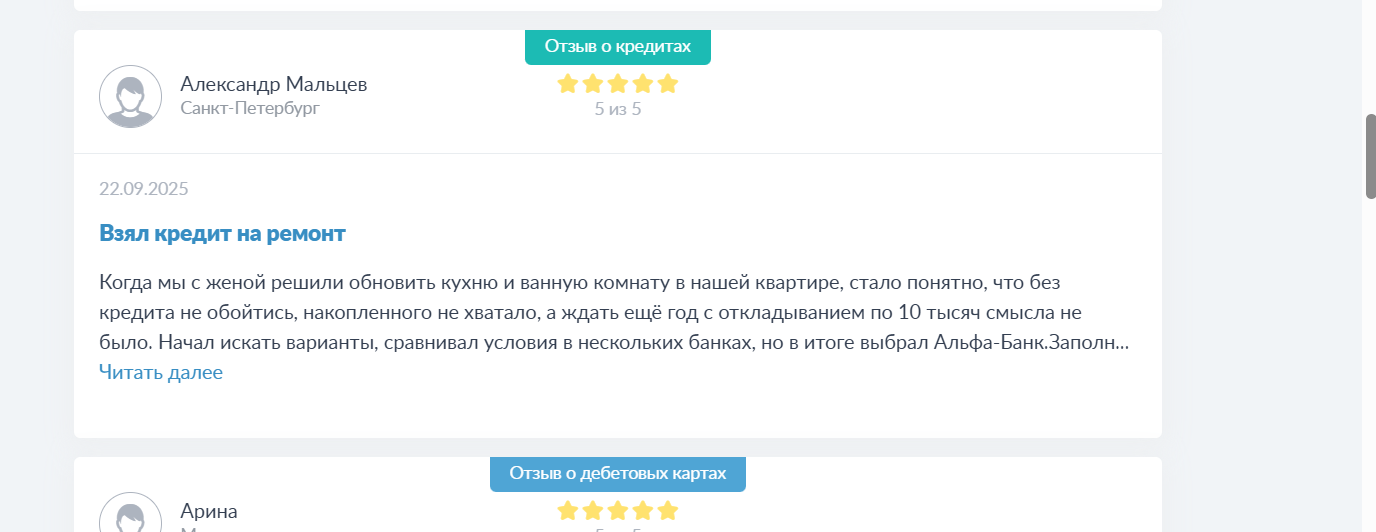Click Арина's avatar icon
1376x532 pixels.
131,512
